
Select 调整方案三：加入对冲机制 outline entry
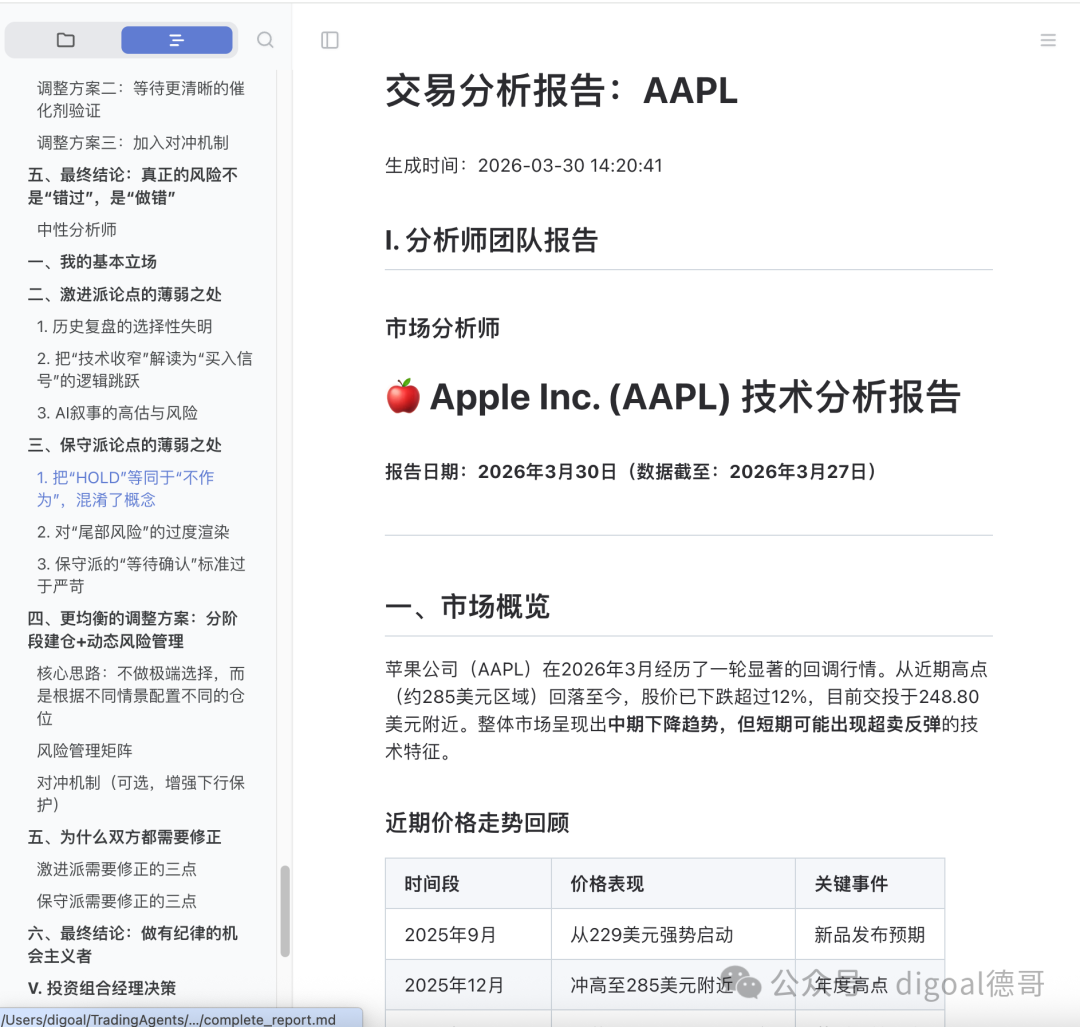132,143
